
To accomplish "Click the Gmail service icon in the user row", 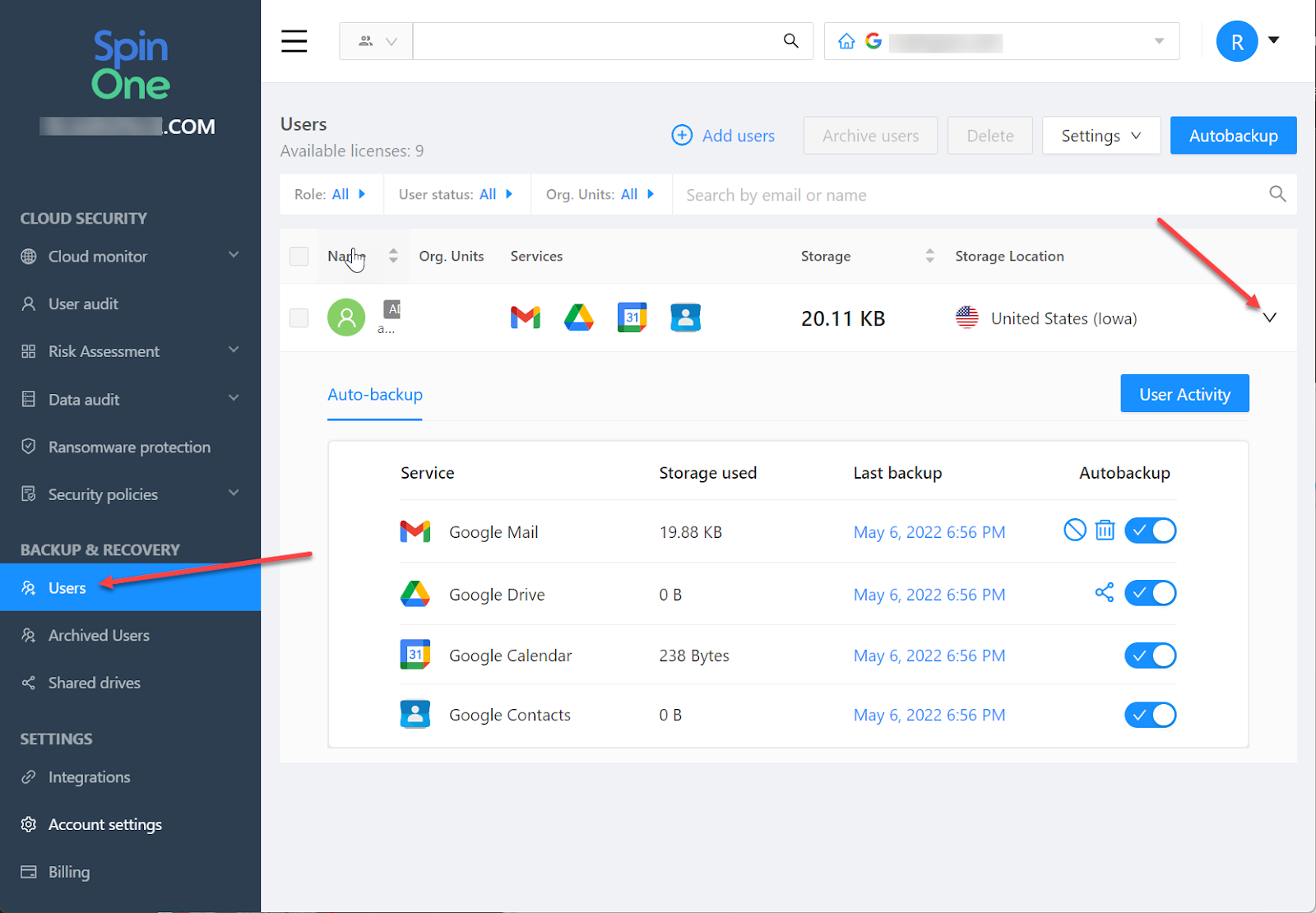I will pyautogui.click(x=525, y=317).
